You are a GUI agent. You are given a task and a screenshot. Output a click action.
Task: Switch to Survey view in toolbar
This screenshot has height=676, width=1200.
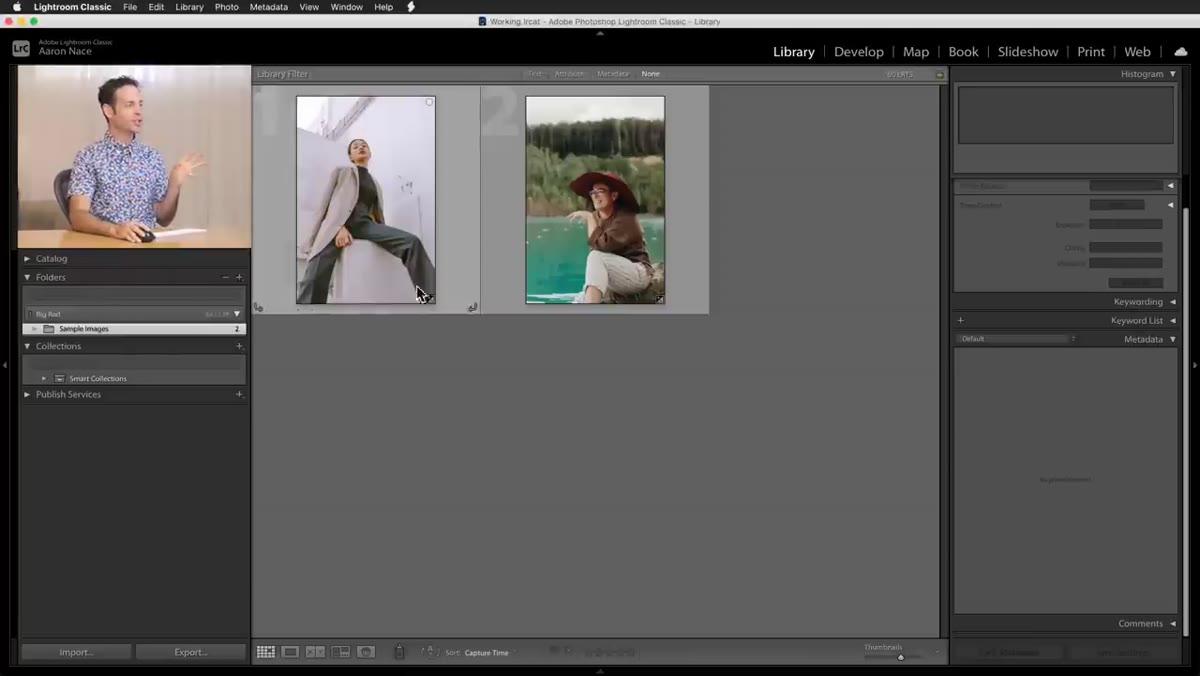341,652
